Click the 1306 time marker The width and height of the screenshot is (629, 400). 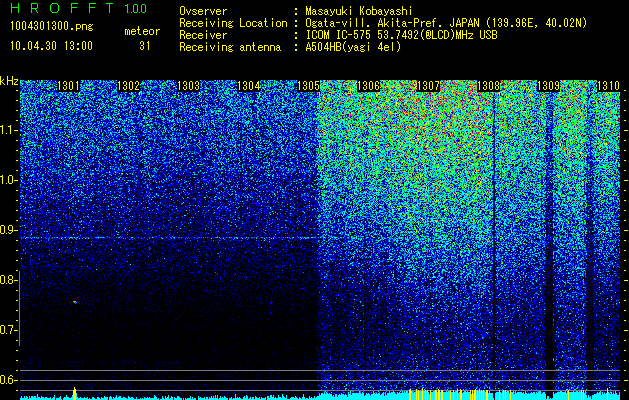click(368, 86)
